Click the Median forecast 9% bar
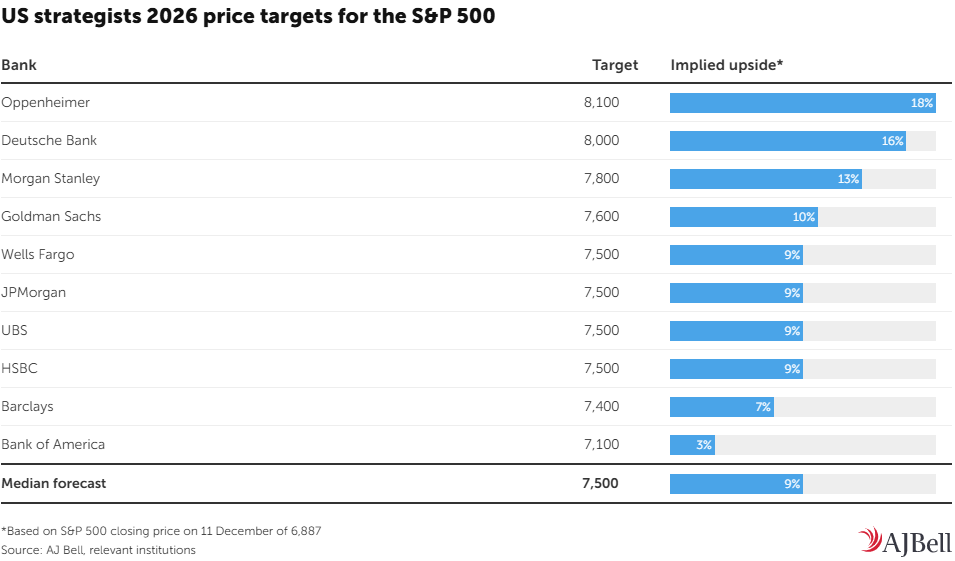This screenshot has height=561, width=955. click(736, 484)
